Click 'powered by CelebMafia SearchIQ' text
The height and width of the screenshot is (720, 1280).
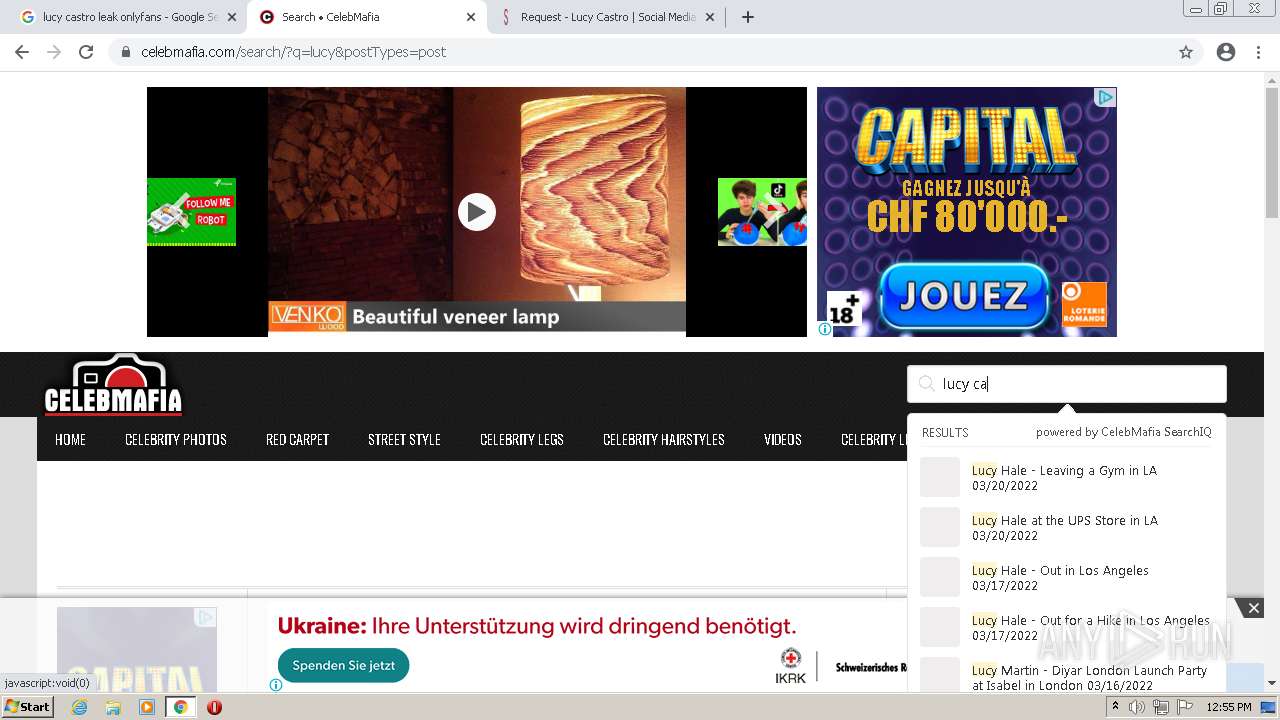pyautogui.click(x=1124, y=432)
